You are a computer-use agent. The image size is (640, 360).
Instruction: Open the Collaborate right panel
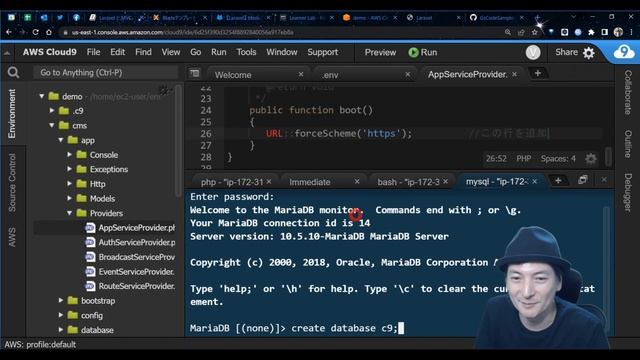tap(628, 92)
